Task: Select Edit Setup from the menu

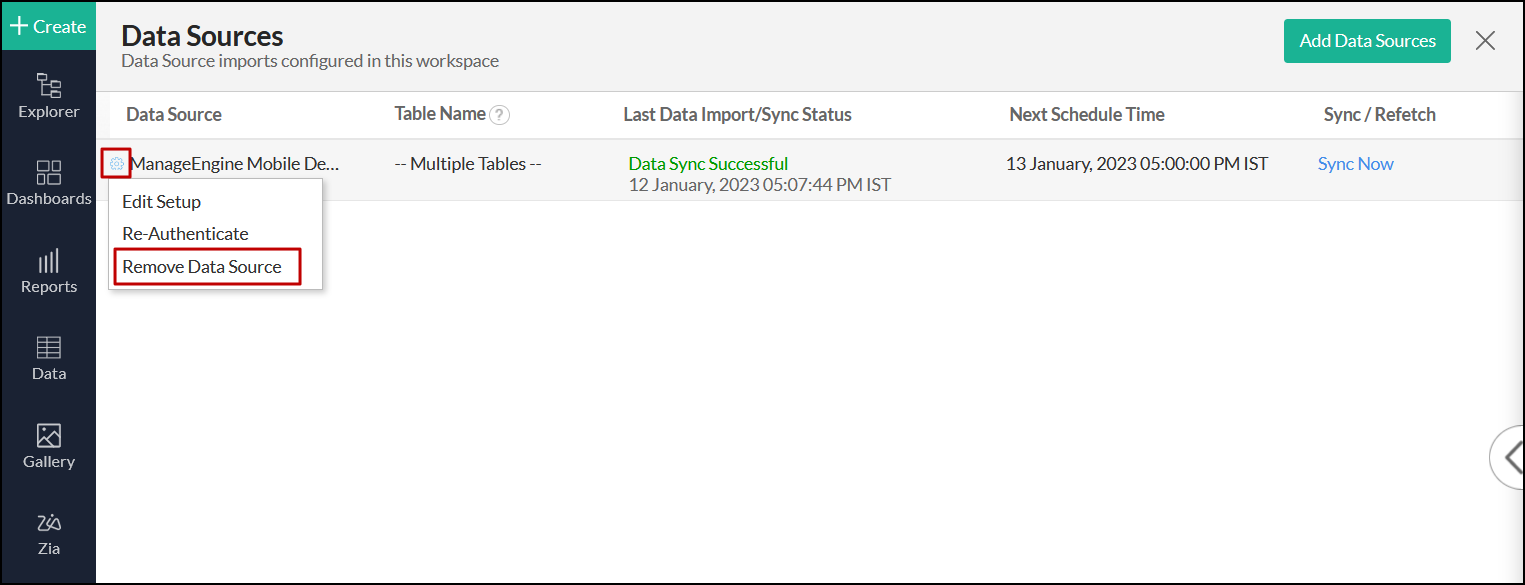Action: click(161, 202)
